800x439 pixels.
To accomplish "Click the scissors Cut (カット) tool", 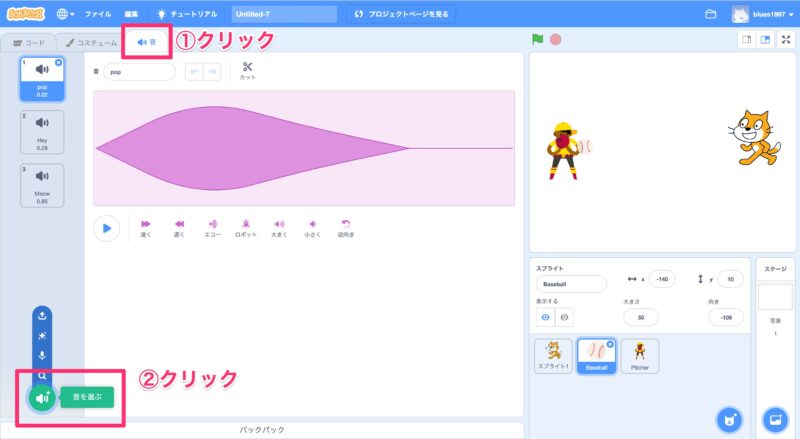I will 247,70.
